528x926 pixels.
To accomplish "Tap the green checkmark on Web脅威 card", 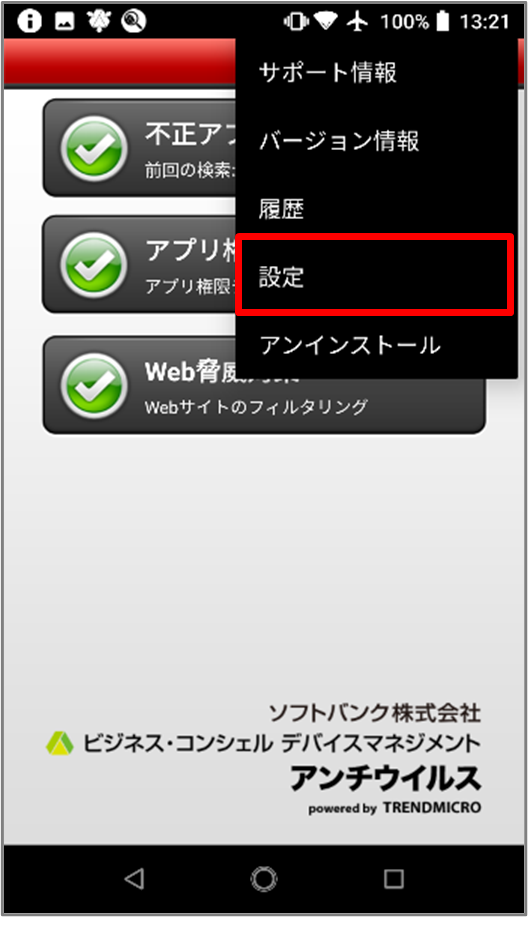I will [x=94, y=386].
